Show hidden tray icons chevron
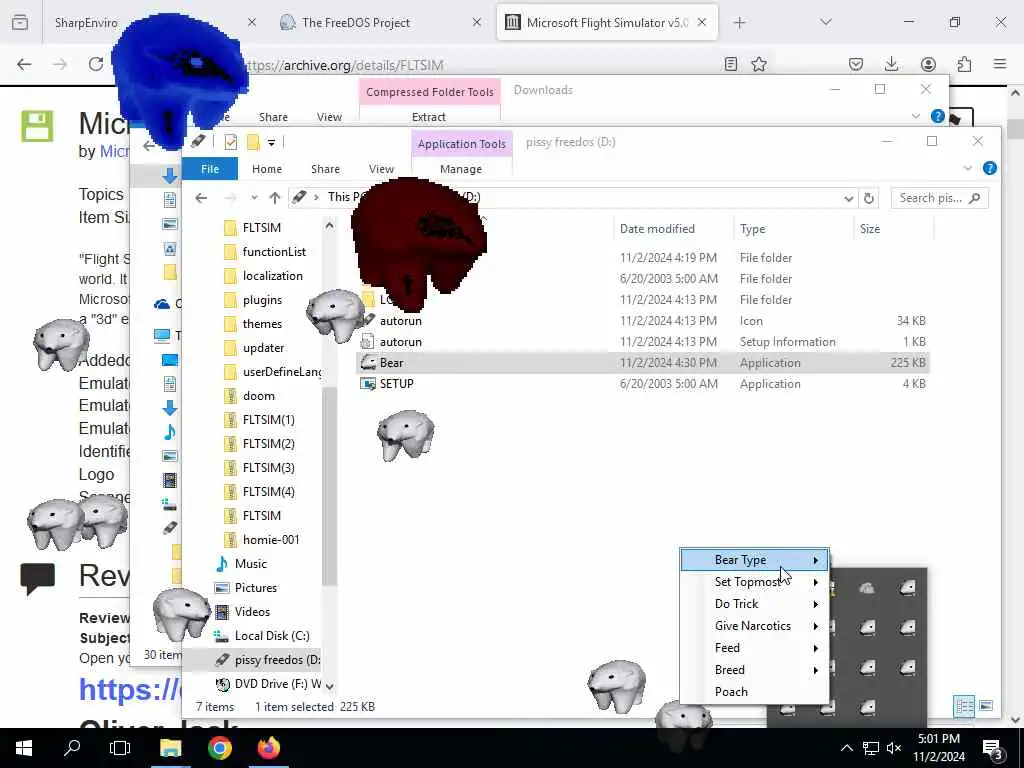The image size is (1024, 768). tap(846, 748)
